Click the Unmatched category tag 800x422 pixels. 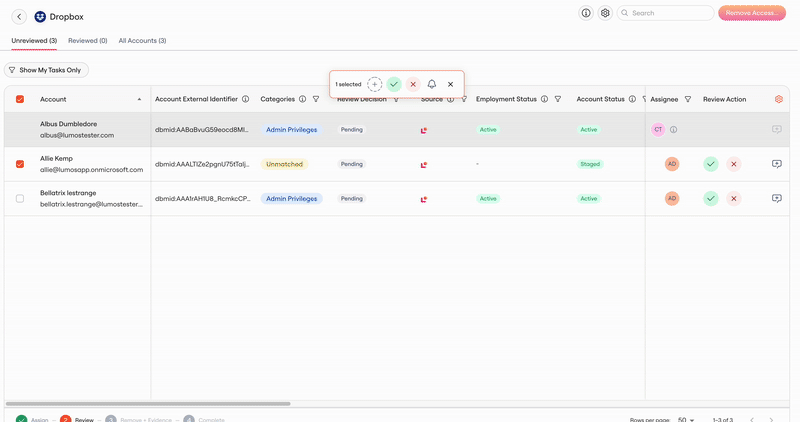[x=284, y=164]
